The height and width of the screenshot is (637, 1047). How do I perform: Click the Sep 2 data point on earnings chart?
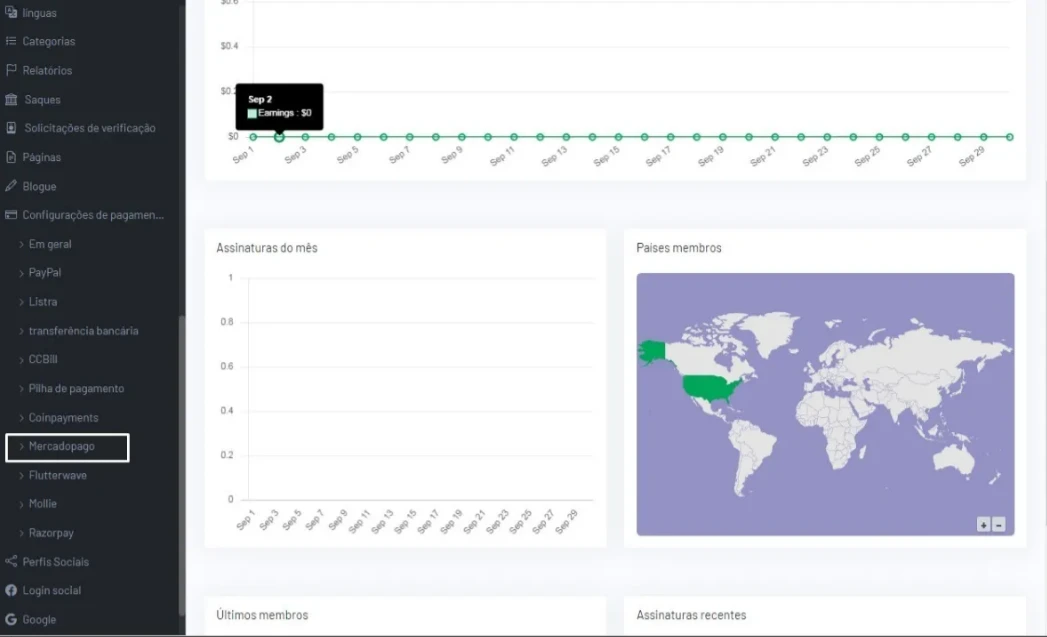(x=279, y=137)
